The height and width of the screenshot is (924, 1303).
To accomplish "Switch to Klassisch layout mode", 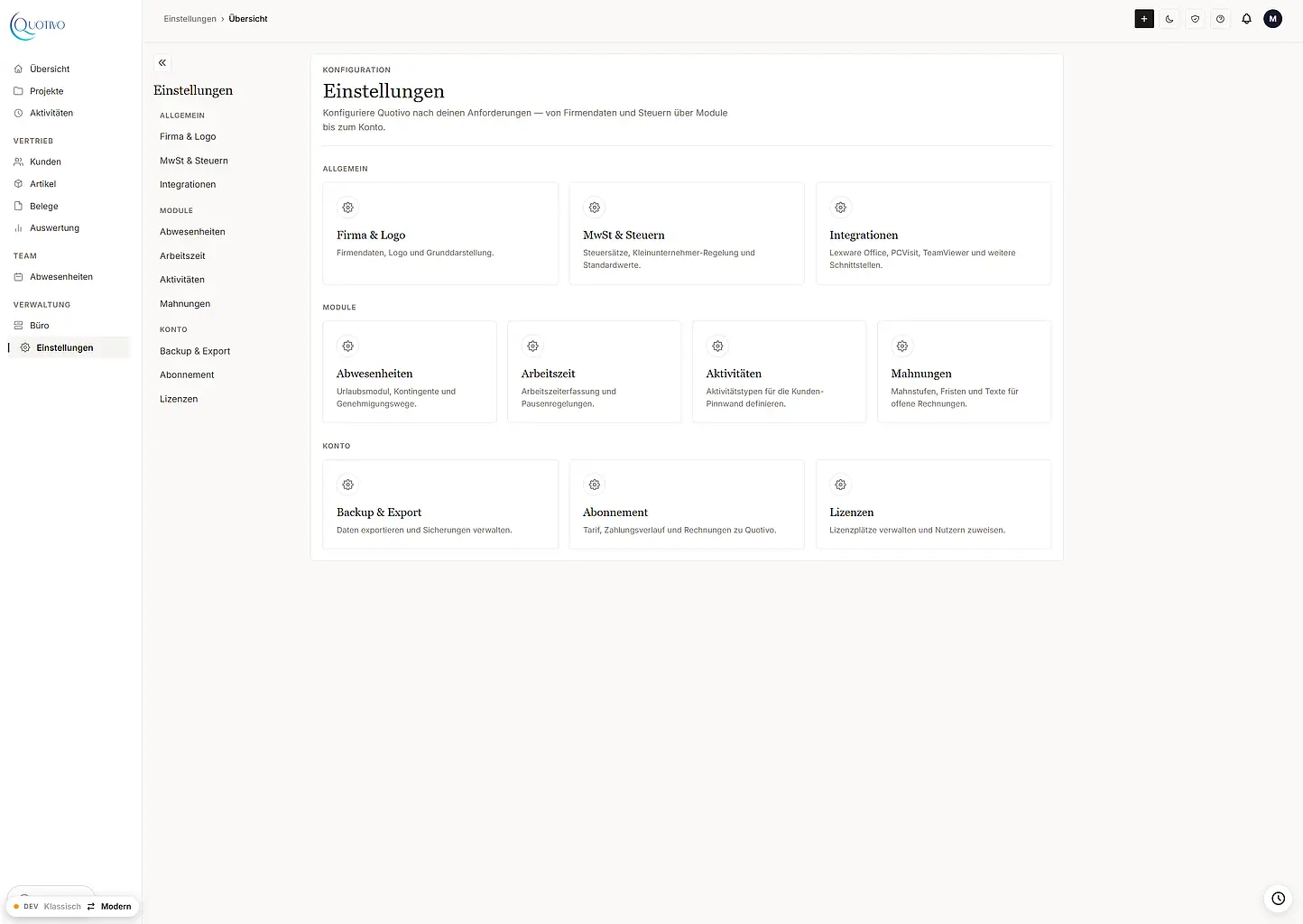I will [x=62, y=907].
